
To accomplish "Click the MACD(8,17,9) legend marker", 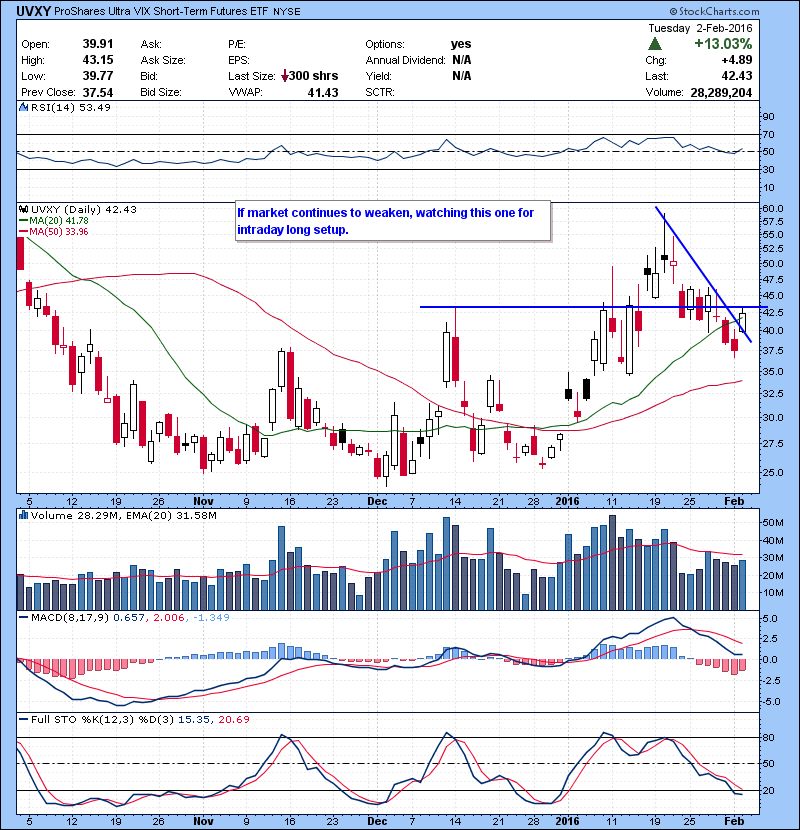I will point(23,618).
